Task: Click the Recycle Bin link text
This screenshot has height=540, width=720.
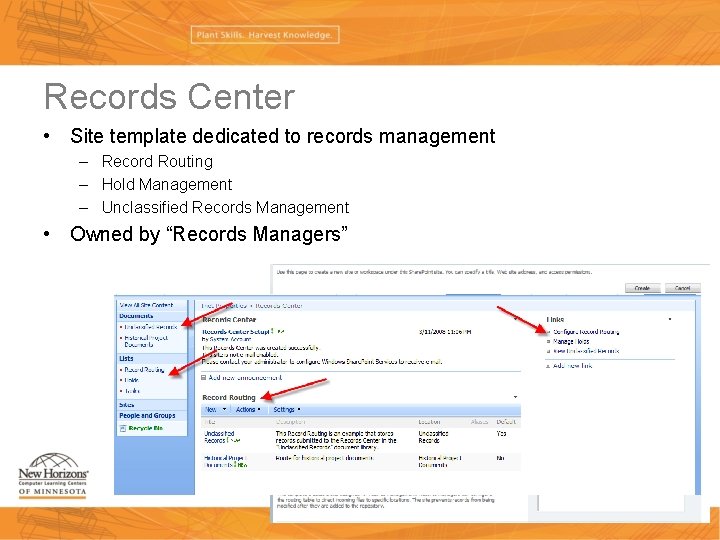Action: point(146,428)
